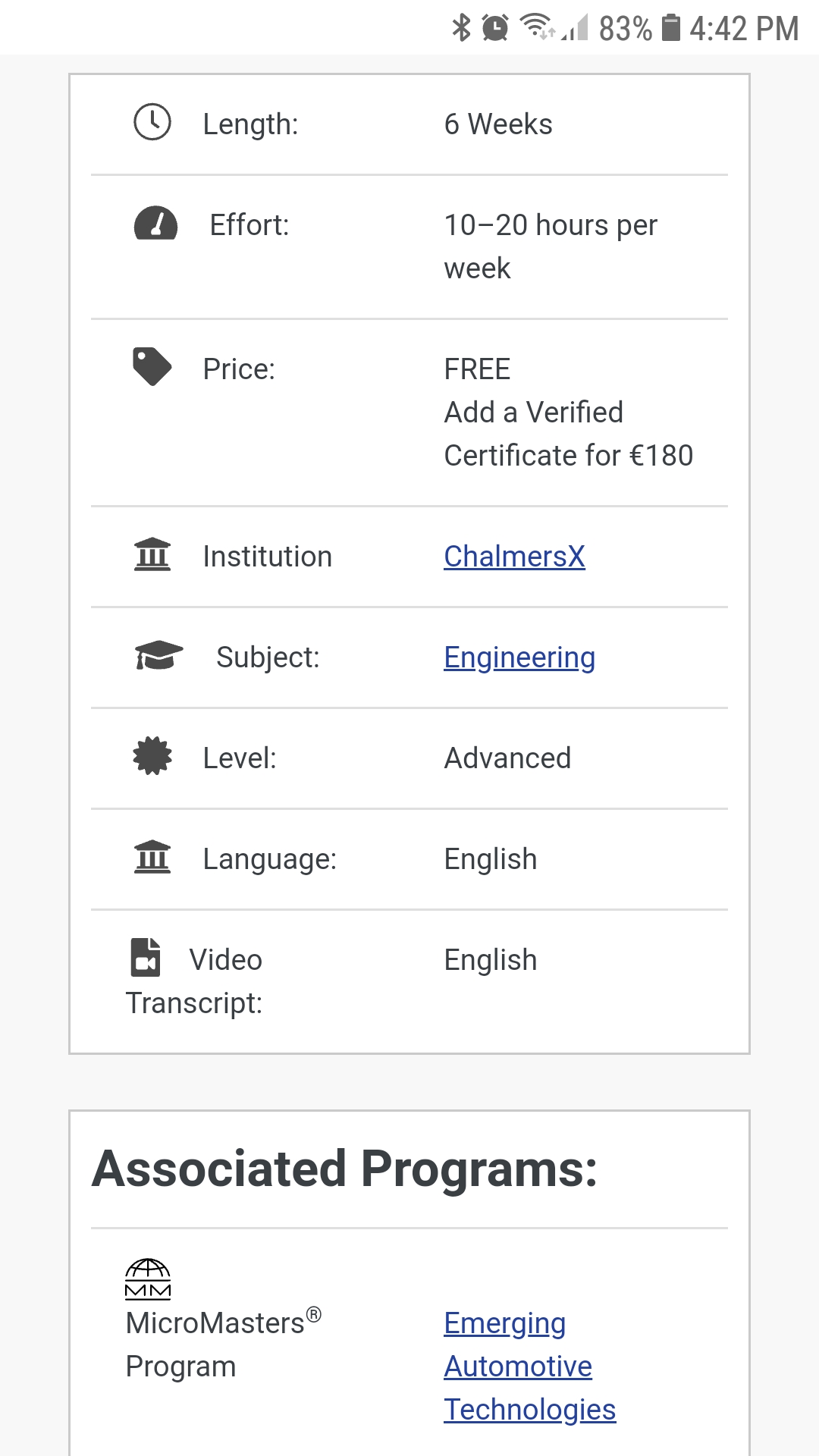Viewport: 819px width, 1456px height.
Task: Tap the Wi-Fi status icon
Action: [537, 27]
